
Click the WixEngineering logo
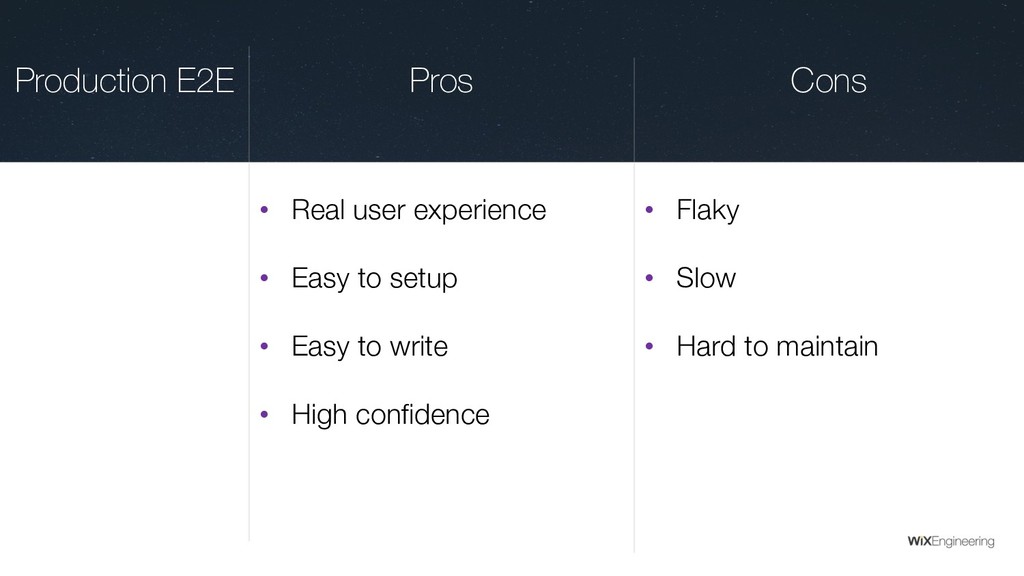pos(950,541)
